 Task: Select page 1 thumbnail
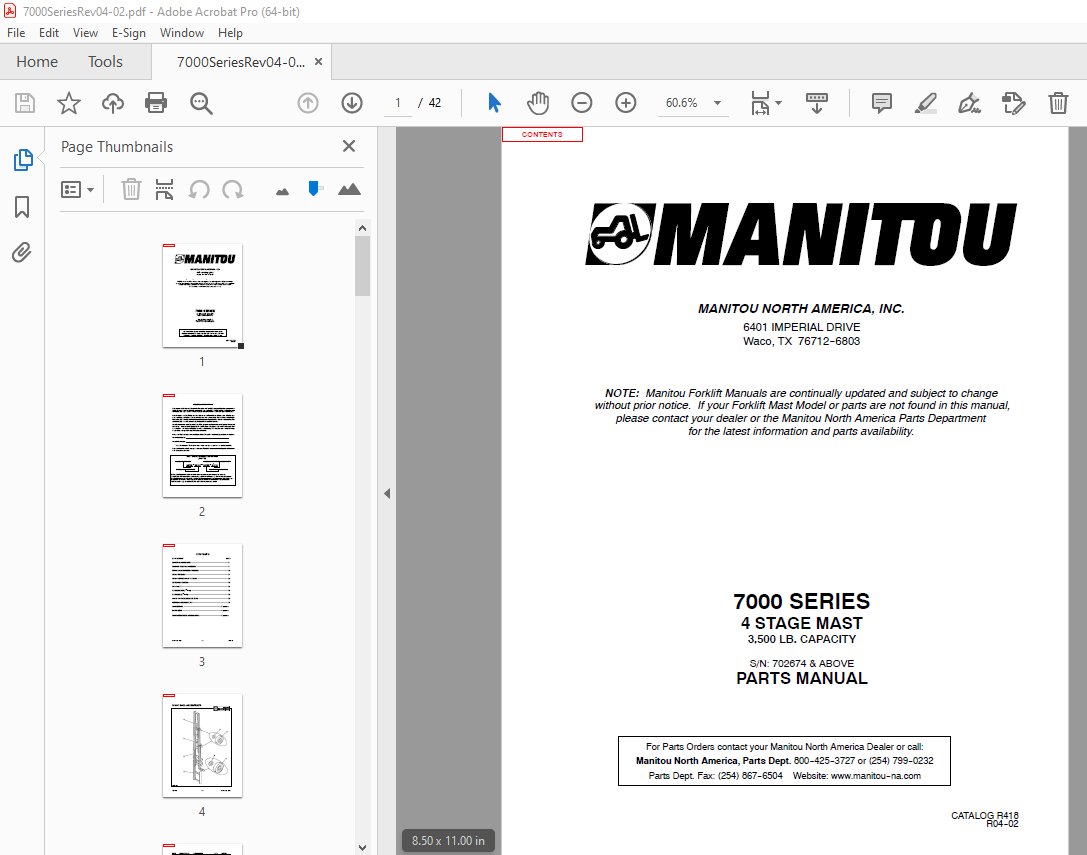[202, 295]
